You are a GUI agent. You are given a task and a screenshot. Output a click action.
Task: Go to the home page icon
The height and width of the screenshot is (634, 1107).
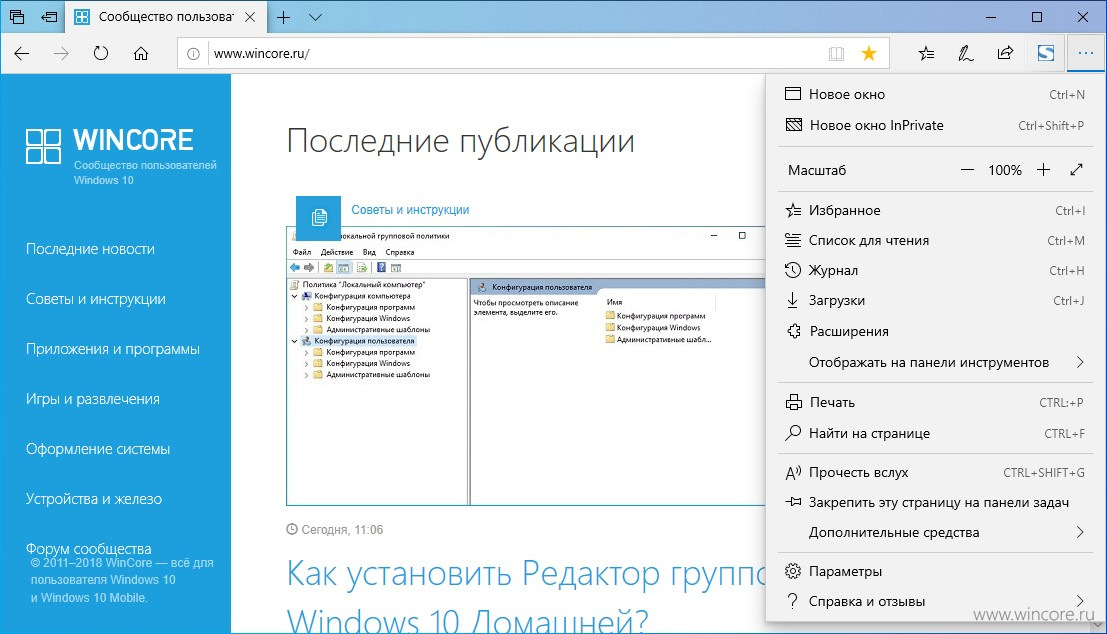tap(141, 54)
